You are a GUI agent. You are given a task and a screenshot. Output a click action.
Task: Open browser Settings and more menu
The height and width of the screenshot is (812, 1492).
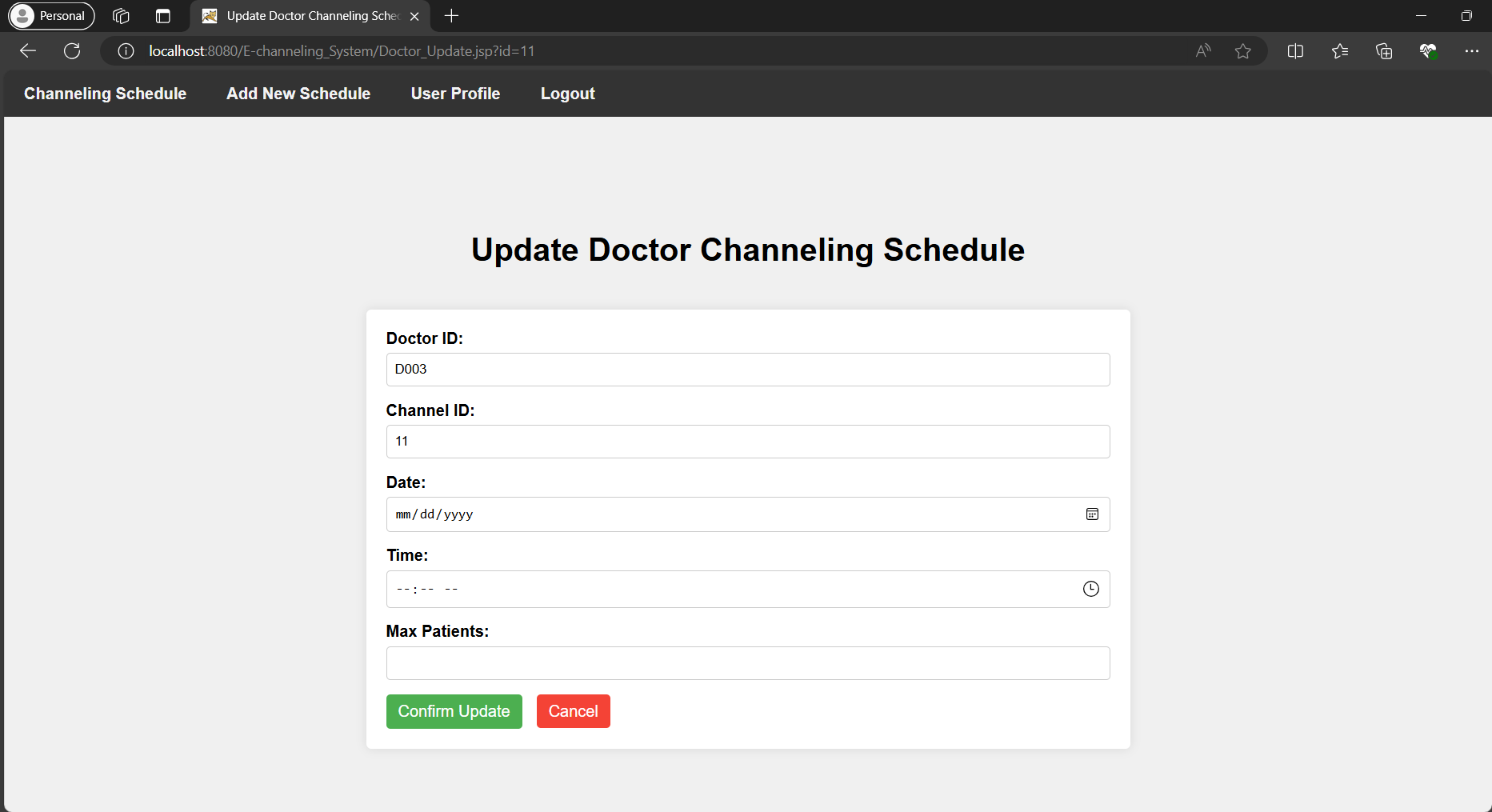[1471, 51]
